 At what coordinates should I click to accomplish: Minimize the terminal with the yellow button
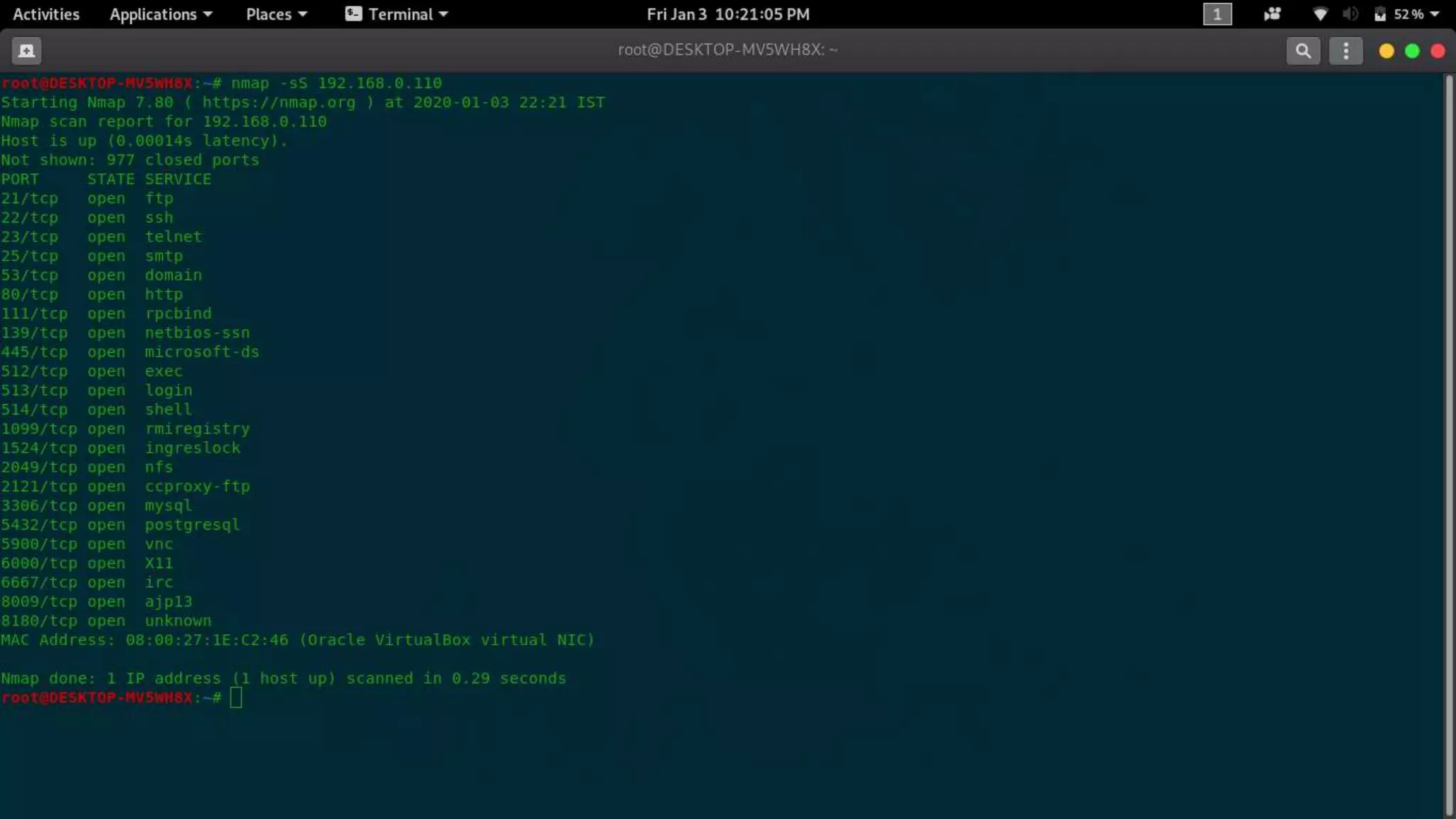click(x=1386, y=50)
